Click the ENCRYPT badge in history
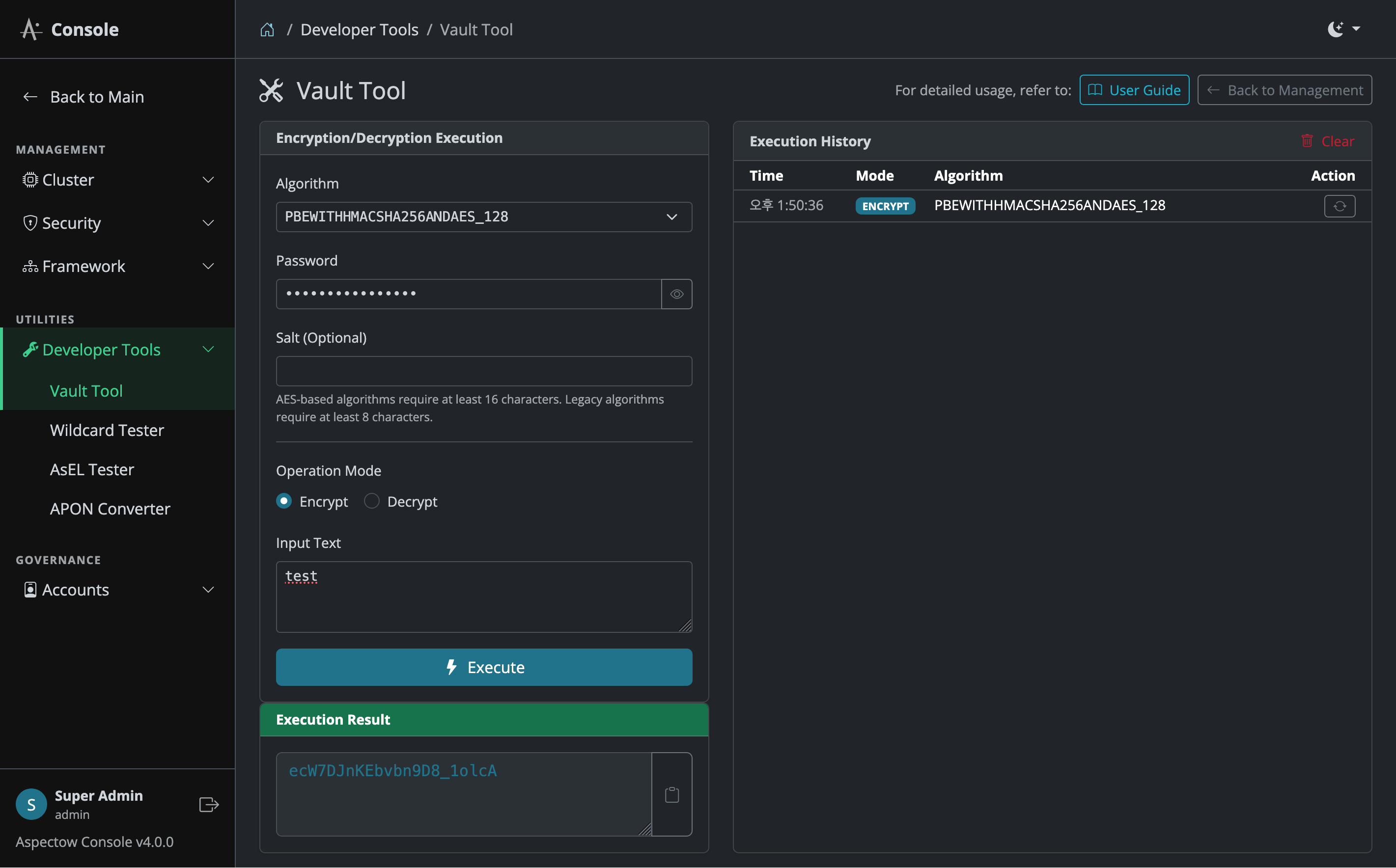This screenshot has height=868, width=1396. pyautogui.click(x=885, y=206)
